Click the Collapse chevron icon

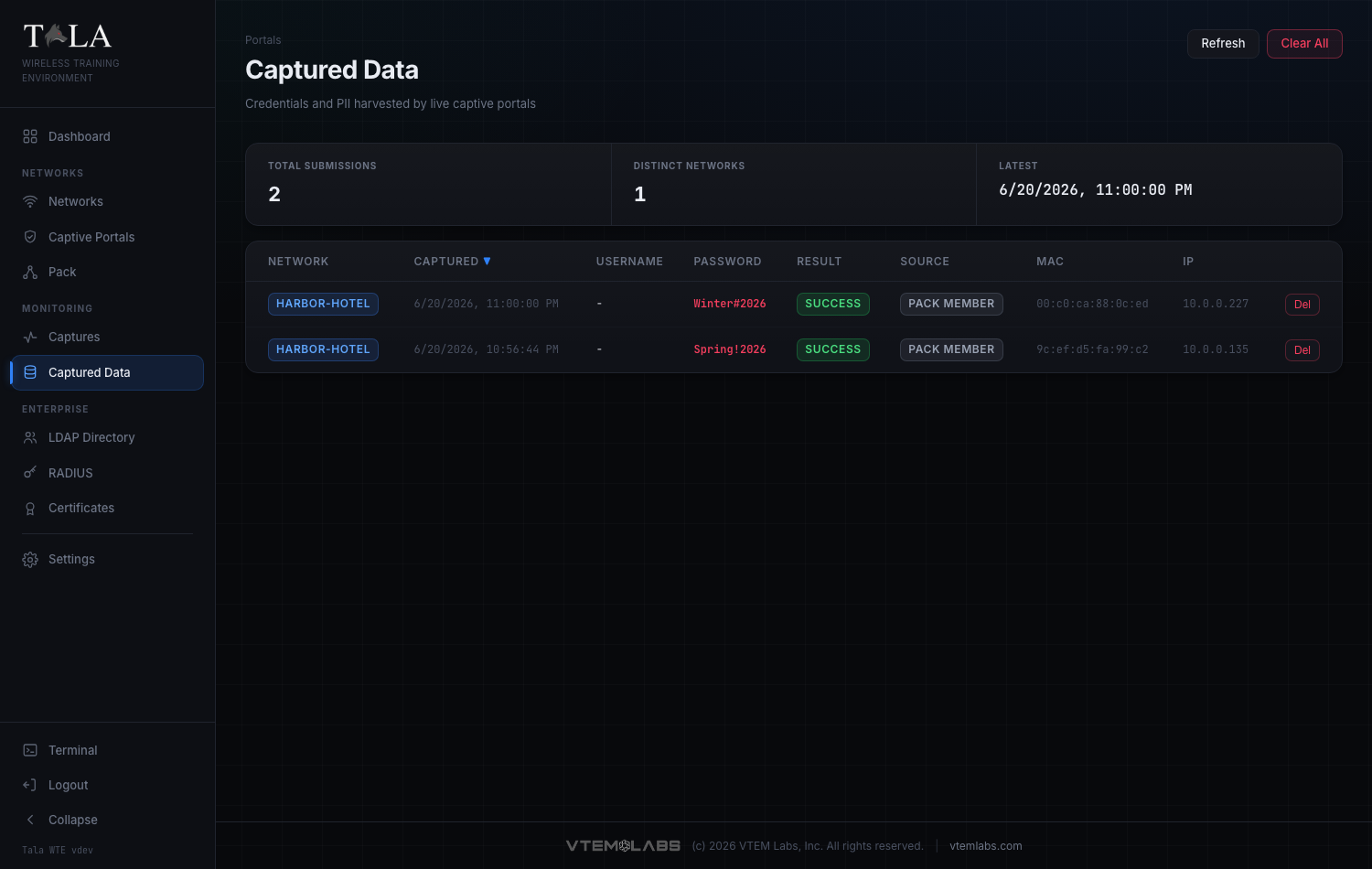30,820
